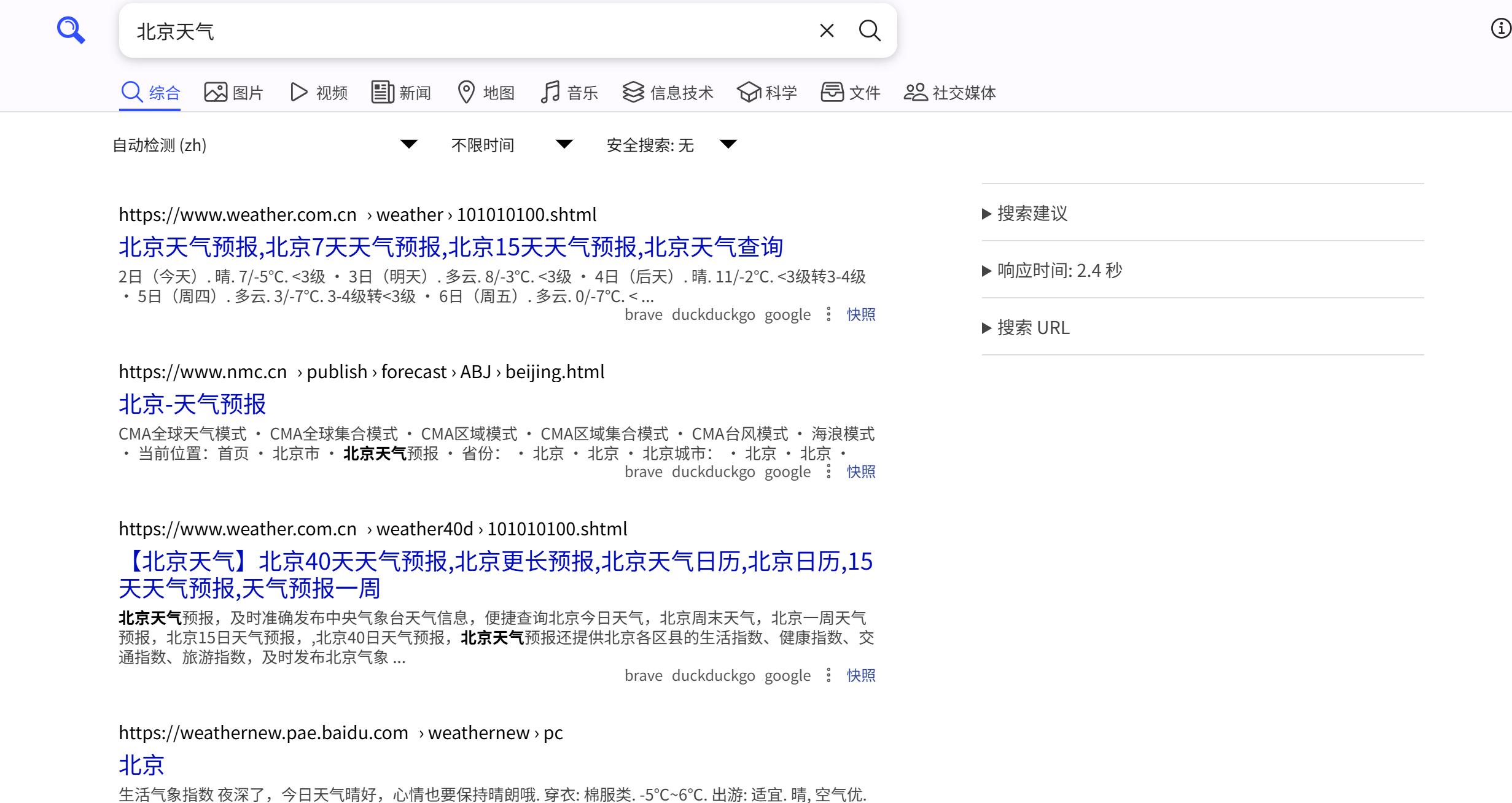Switch to the 视频 videos category
Screen dimensions: 1512x803
coord(319,93)
